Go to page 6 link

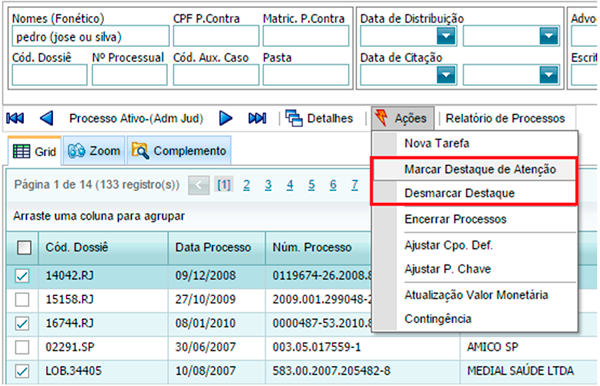tap(333, 185)
